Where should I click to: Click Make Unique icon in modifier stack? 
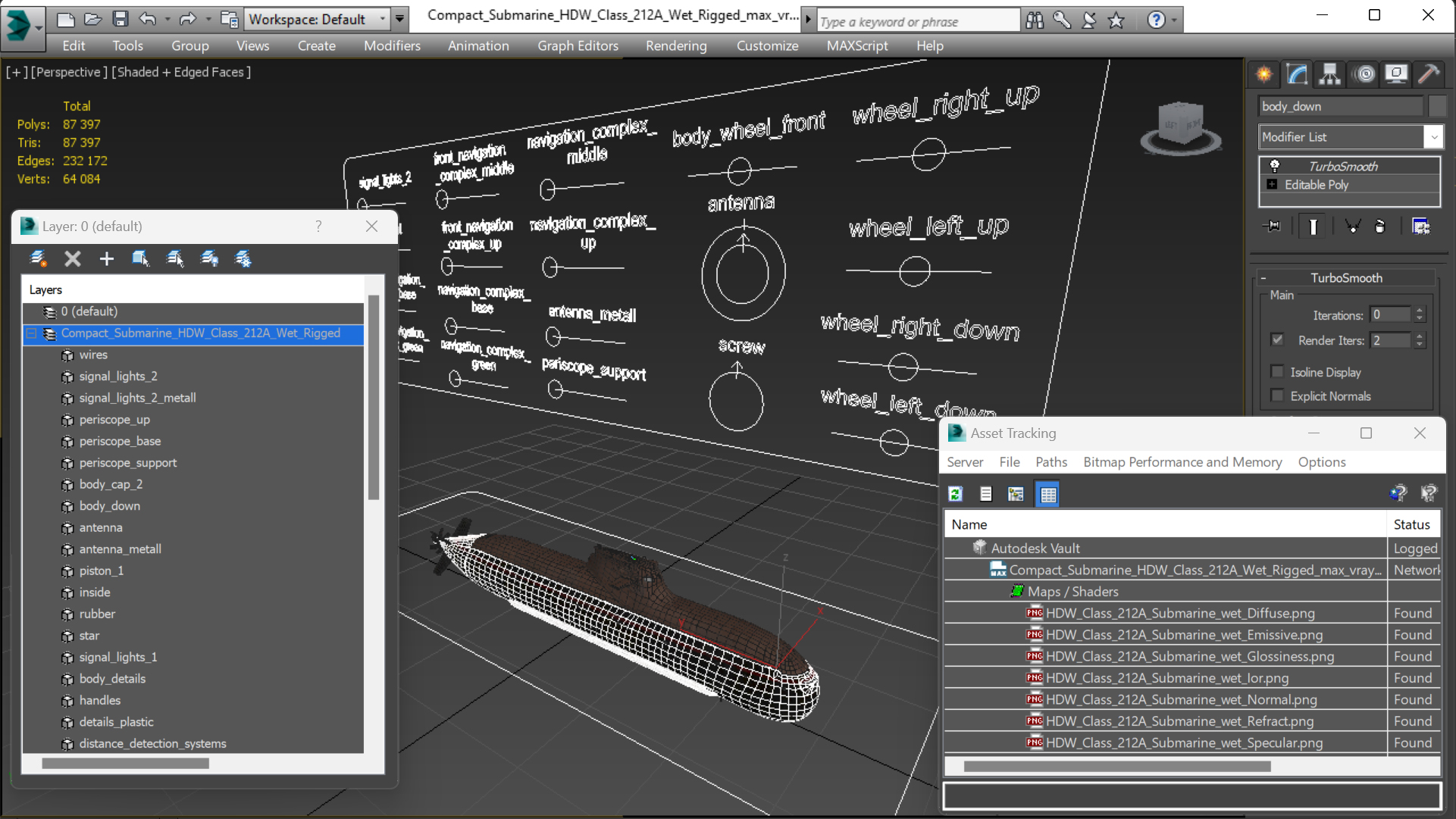click(1353, 227)
